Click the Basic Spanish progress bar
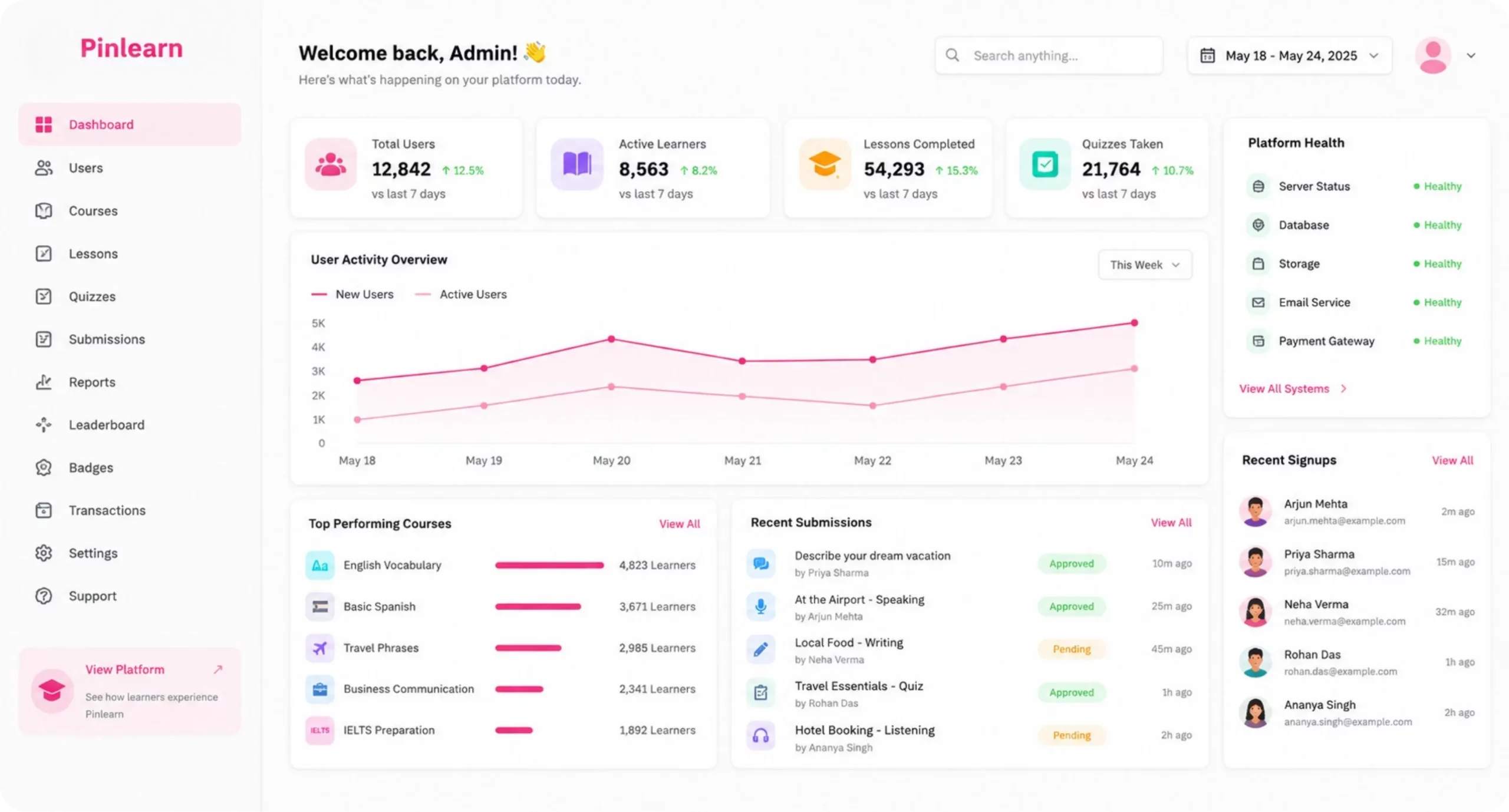This screenshot has width=1509, height=812. coord(538,606)
